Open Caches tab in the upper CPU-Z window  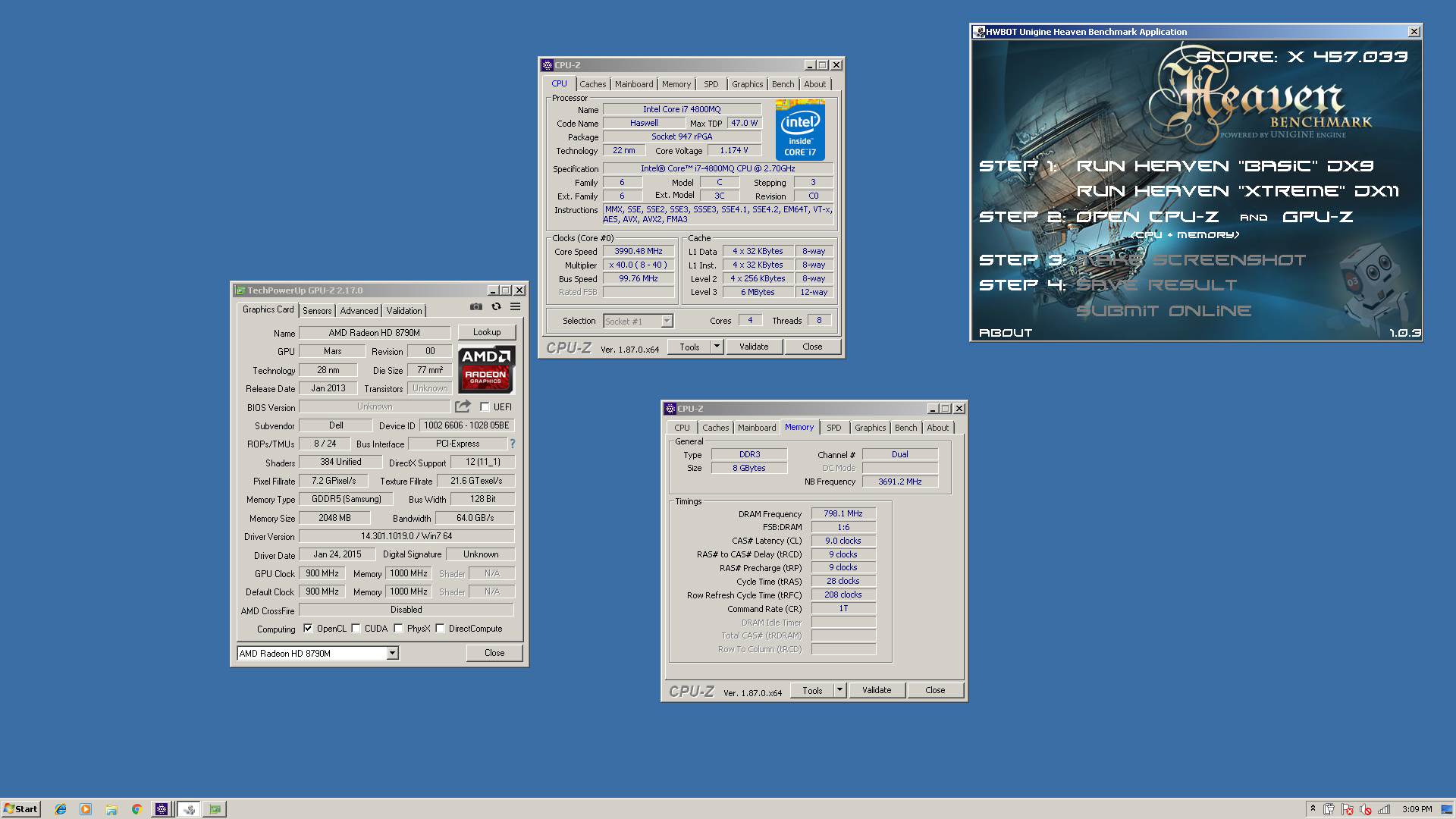click(593, 84)
